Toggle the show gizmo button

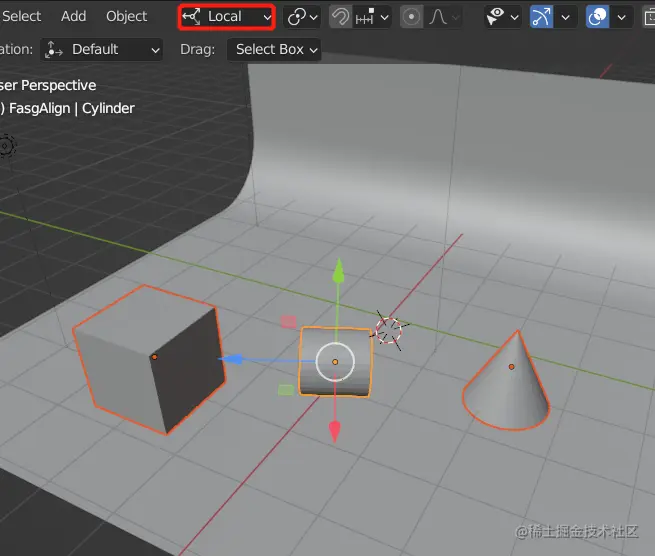point(541,17)
